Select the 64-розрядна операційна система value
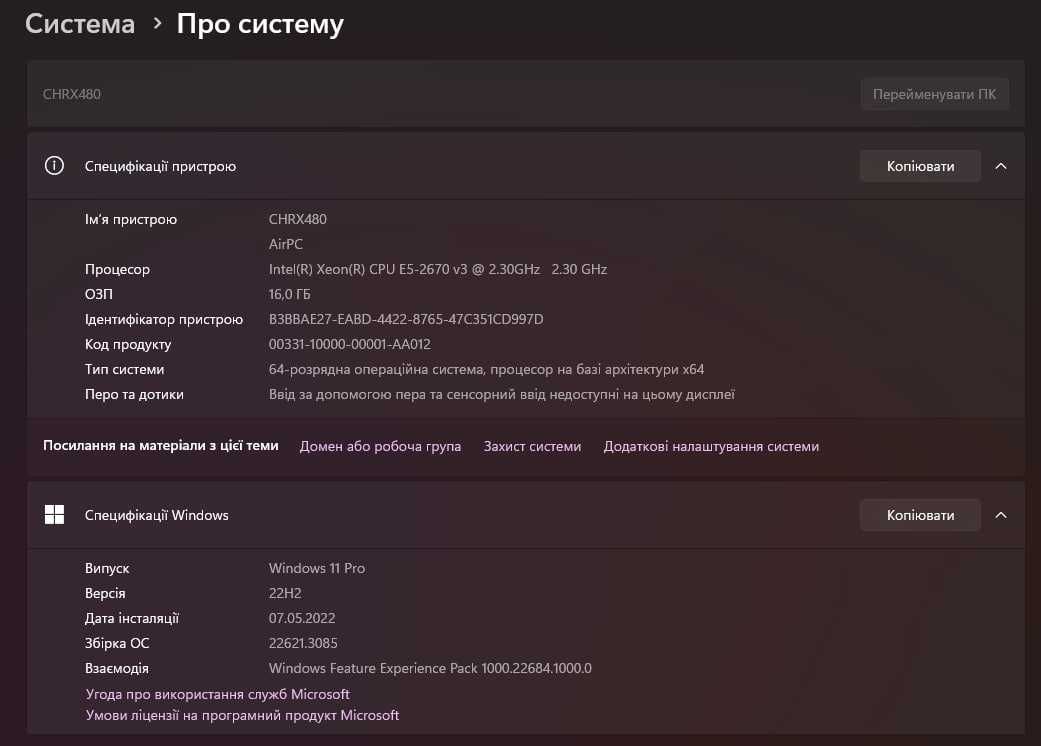Viewport: 1041px width, 746px height. (x=486, y=370)
